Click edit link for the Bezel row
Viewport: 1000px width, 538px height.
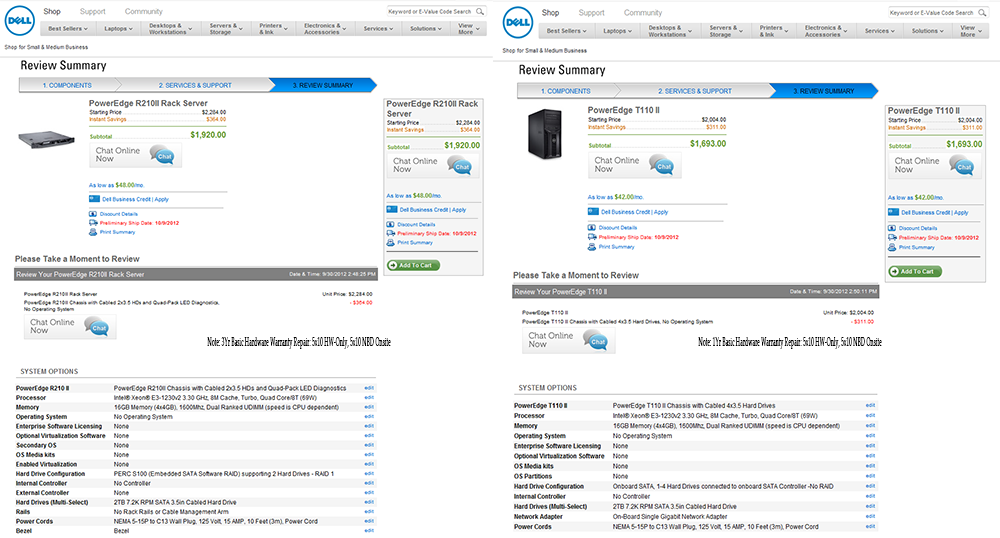tap(369, 530)
